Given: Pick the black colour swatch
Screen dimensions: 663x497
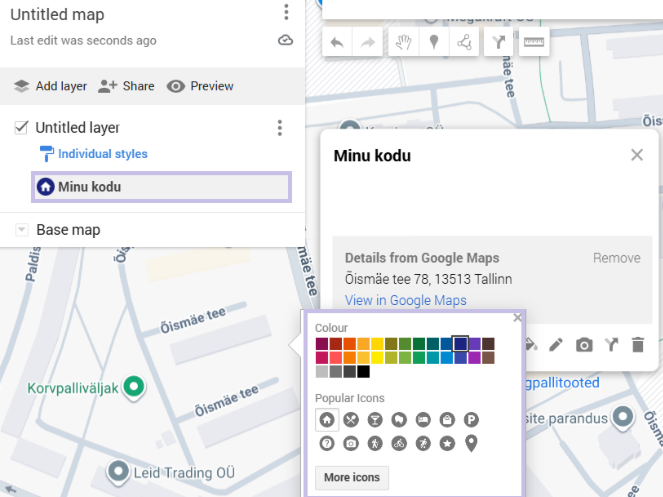Looking at the screenshot, I should (363, 372).
